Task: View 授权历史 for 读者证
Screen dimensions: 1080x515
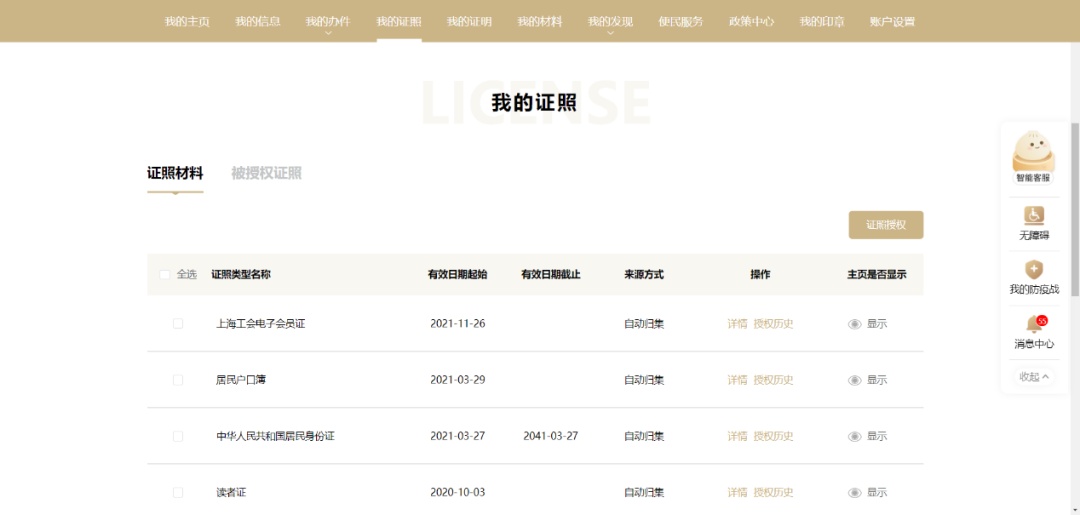Action: pyautogui.click(x=773, y=493)
